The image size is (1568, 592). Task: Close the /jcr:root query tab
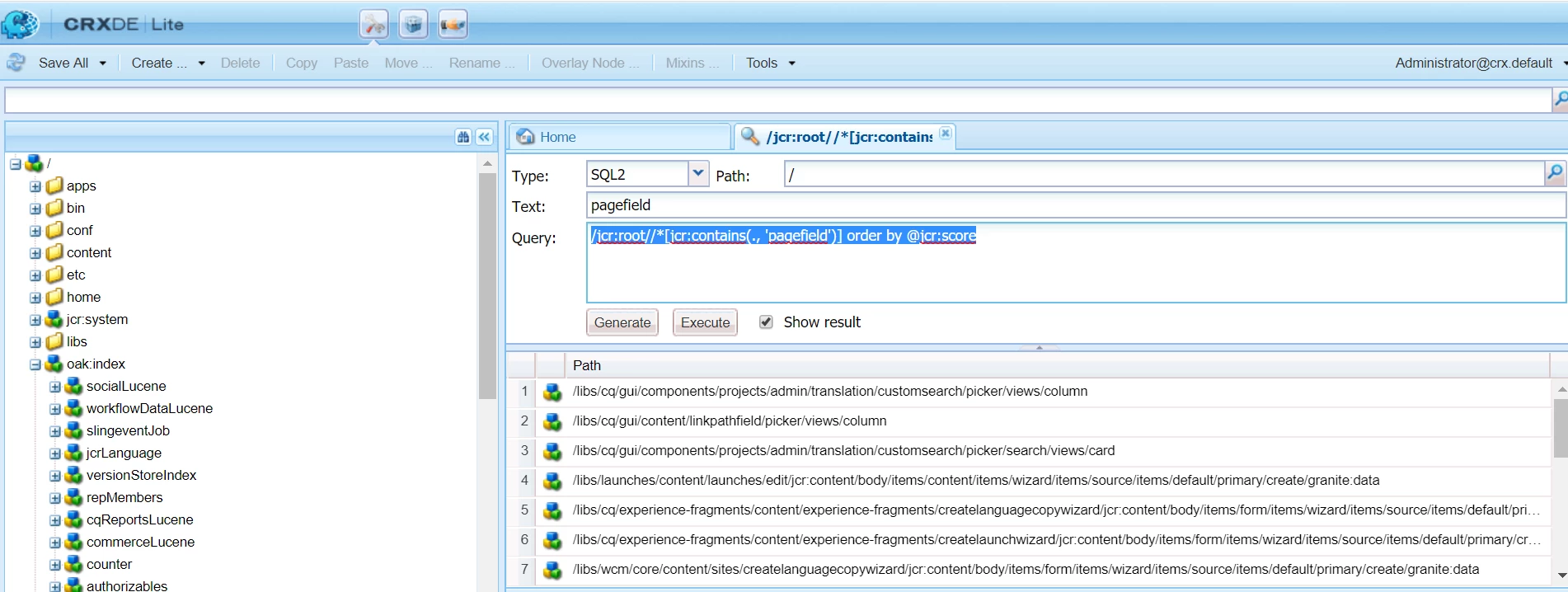[x=946, y=134]
